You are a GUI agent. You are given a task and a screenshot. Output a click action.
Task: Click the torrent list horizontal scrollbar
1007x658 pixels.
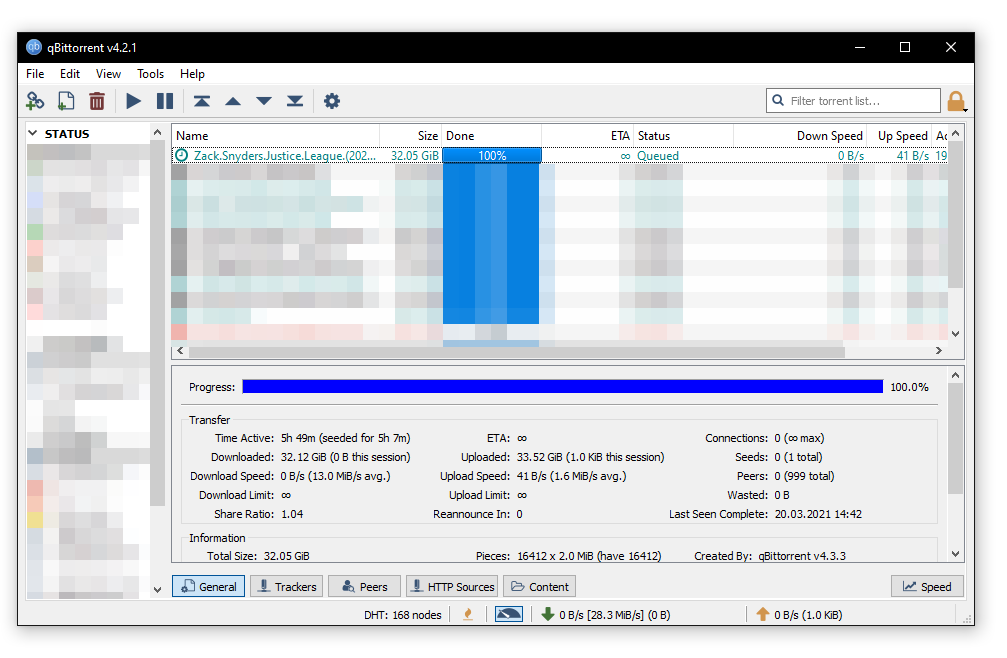point(517,351)
